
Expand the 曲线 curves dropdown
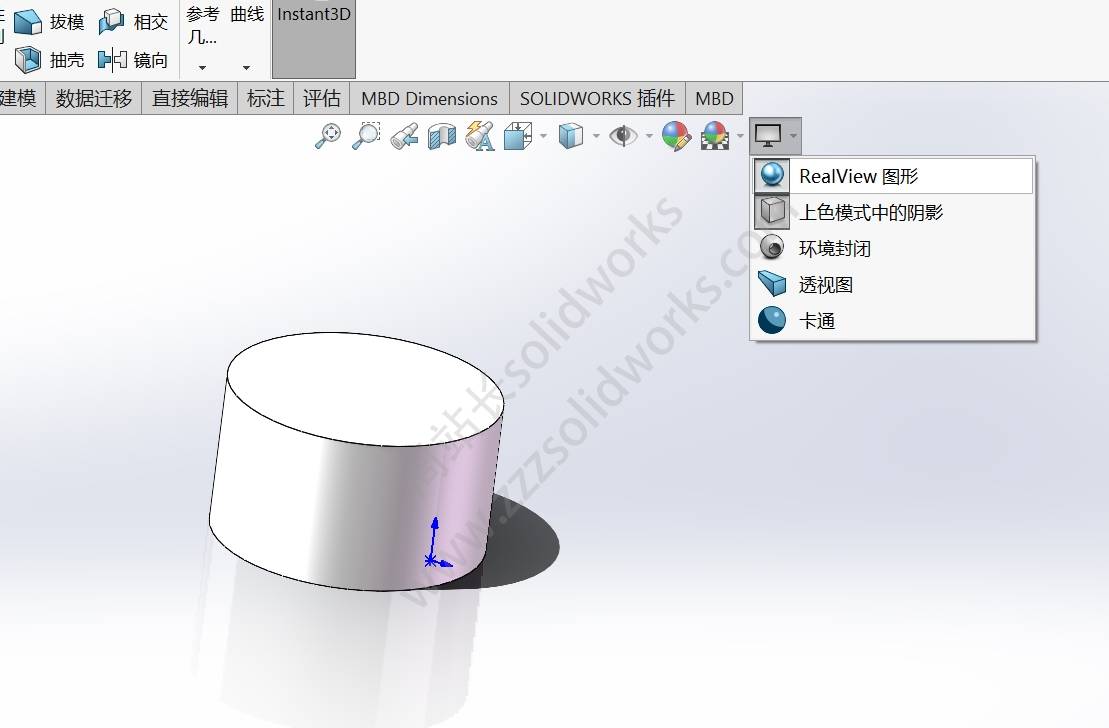[x=246, y=67]
